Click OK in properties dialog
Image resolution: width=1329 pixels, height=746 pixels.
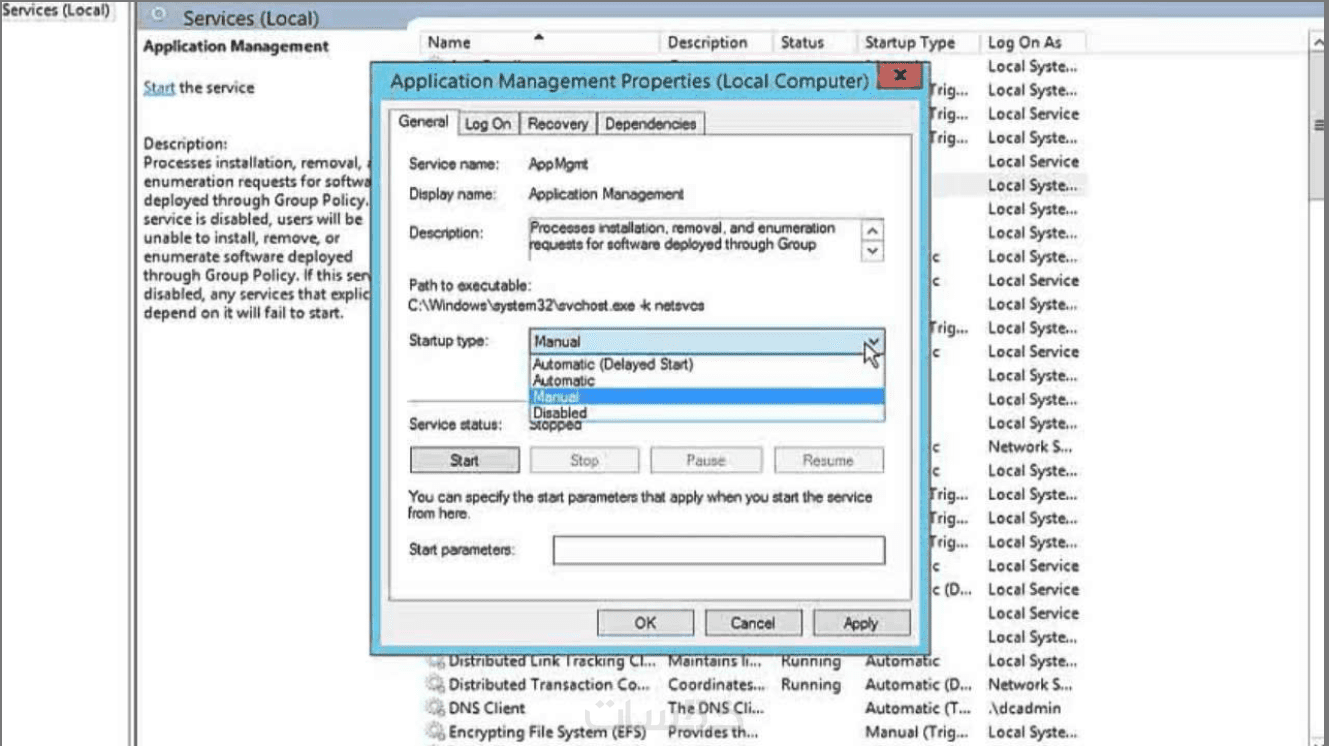[x=646, y=623]
